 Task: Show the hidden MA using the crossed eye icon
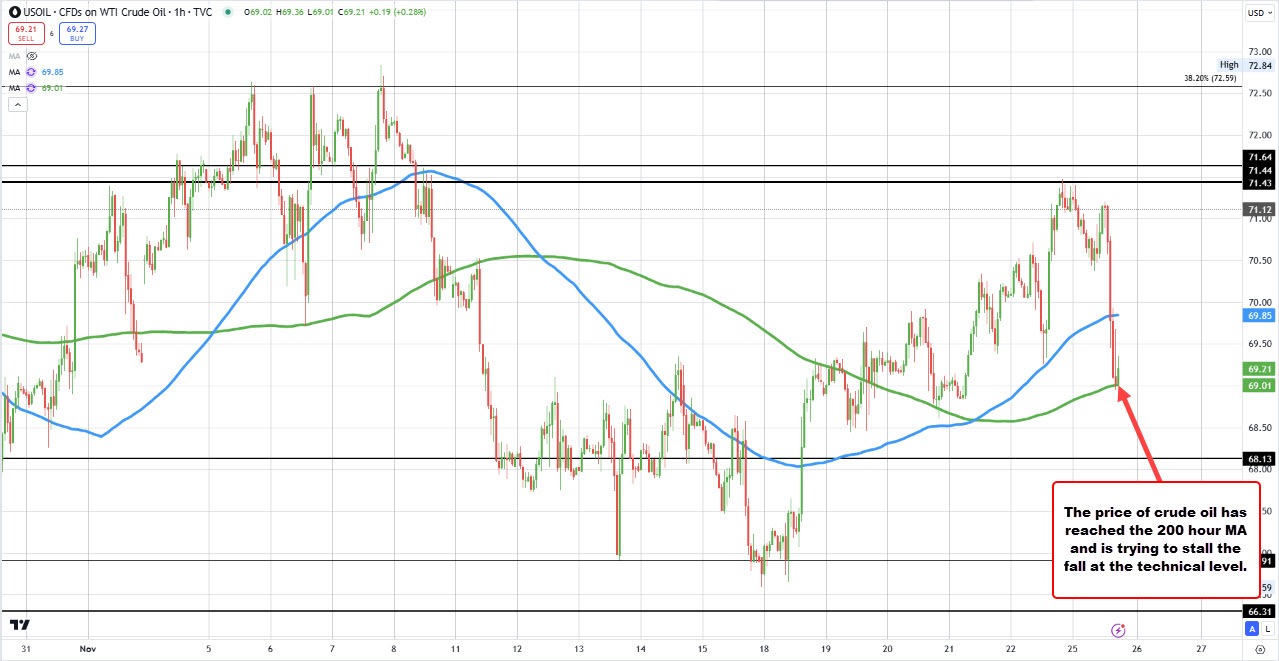(x=31, y=56)
